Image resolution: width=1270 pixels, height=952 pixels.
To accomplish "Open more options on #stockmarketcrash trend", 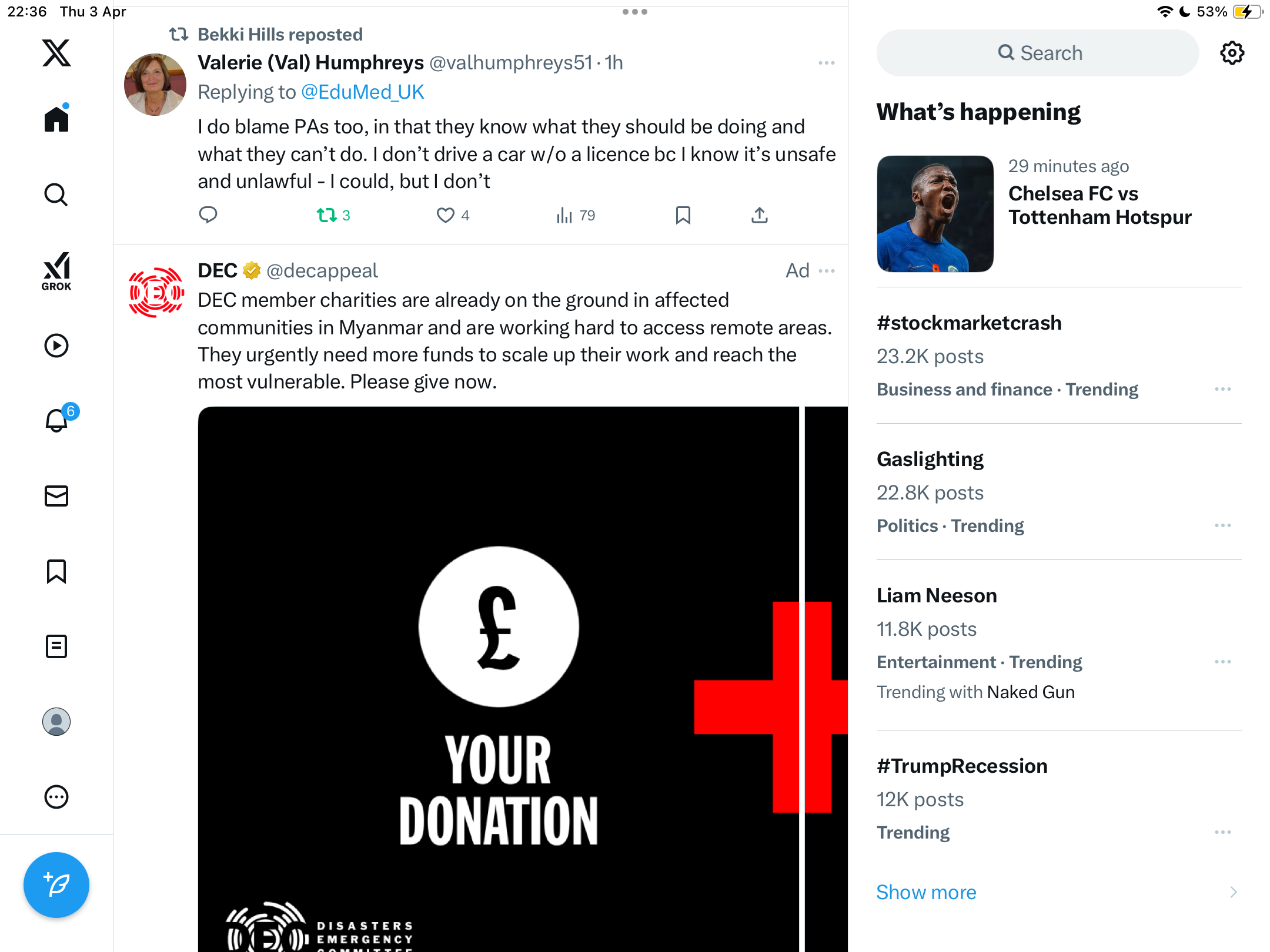I will (x=1223, y=389).
